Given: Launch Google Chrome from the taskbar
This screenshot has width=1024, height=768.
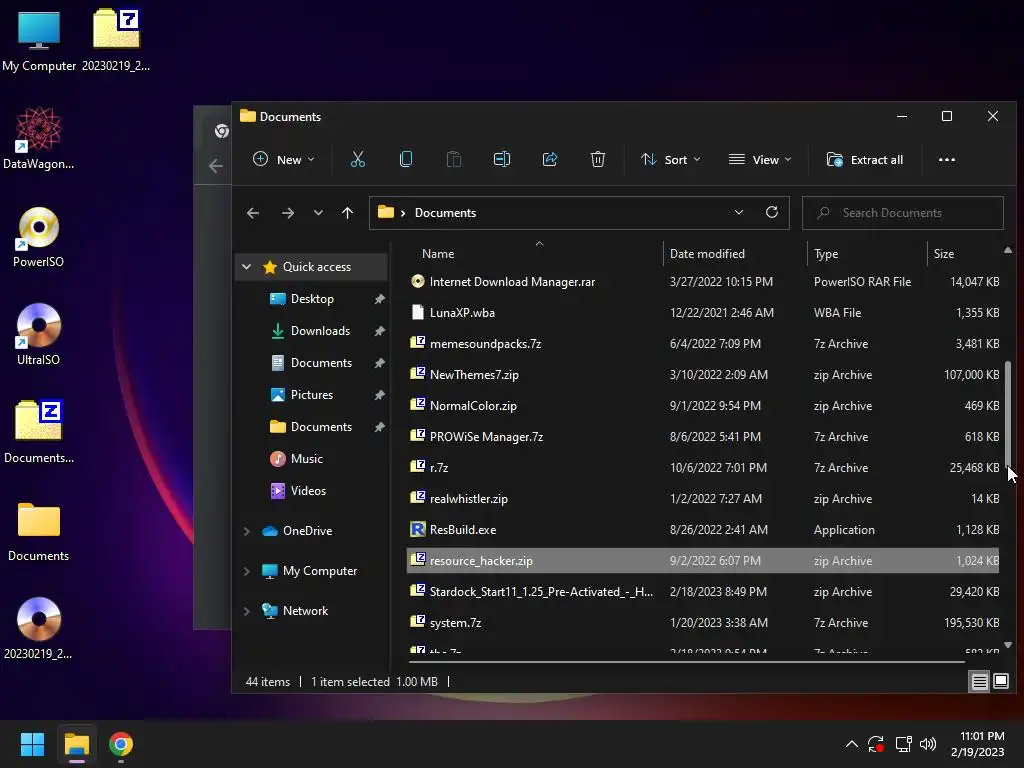Looking at the screenshot, I should click(x=121, y=744).
